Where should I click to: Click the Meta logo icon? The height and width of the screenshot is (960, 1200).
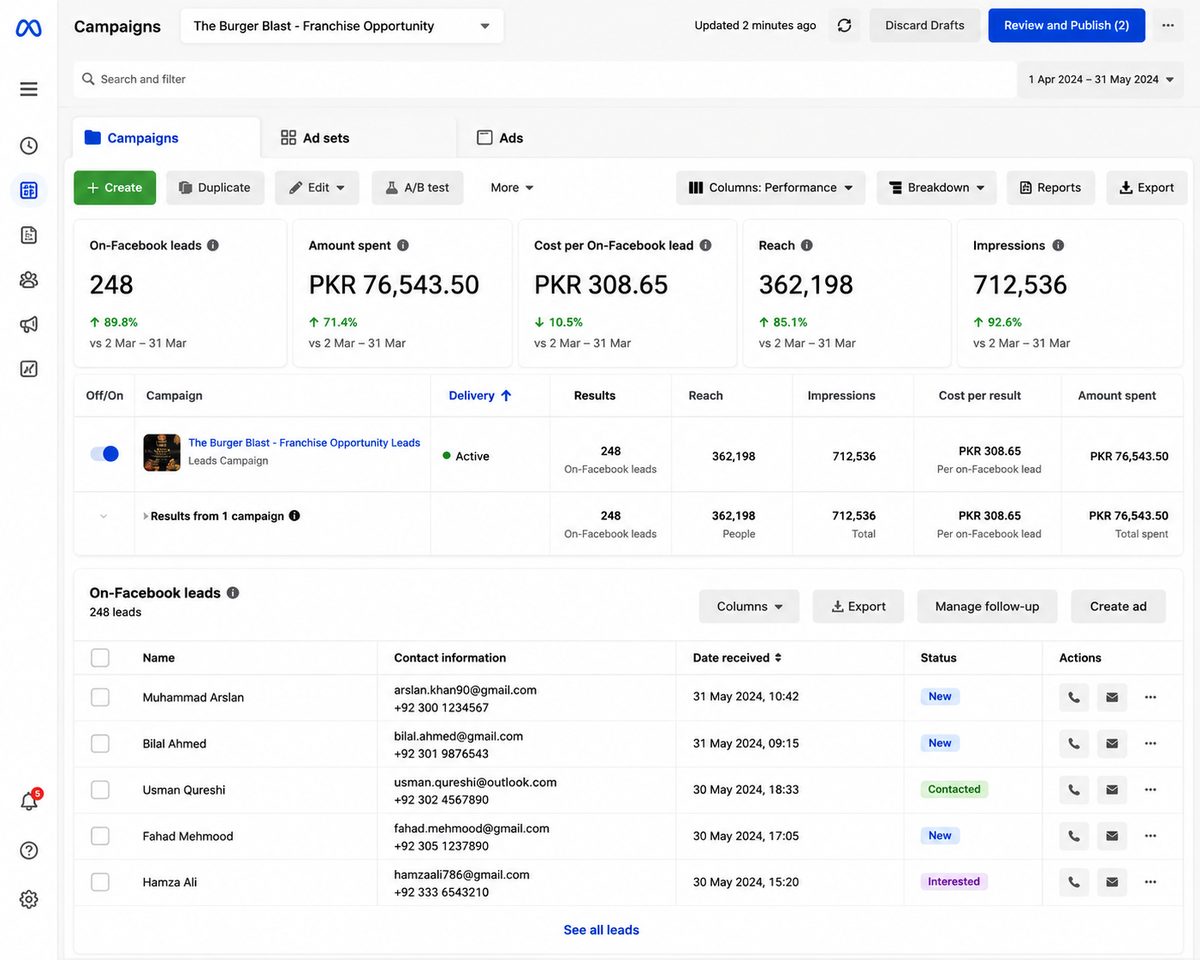(x=28, y=28)
